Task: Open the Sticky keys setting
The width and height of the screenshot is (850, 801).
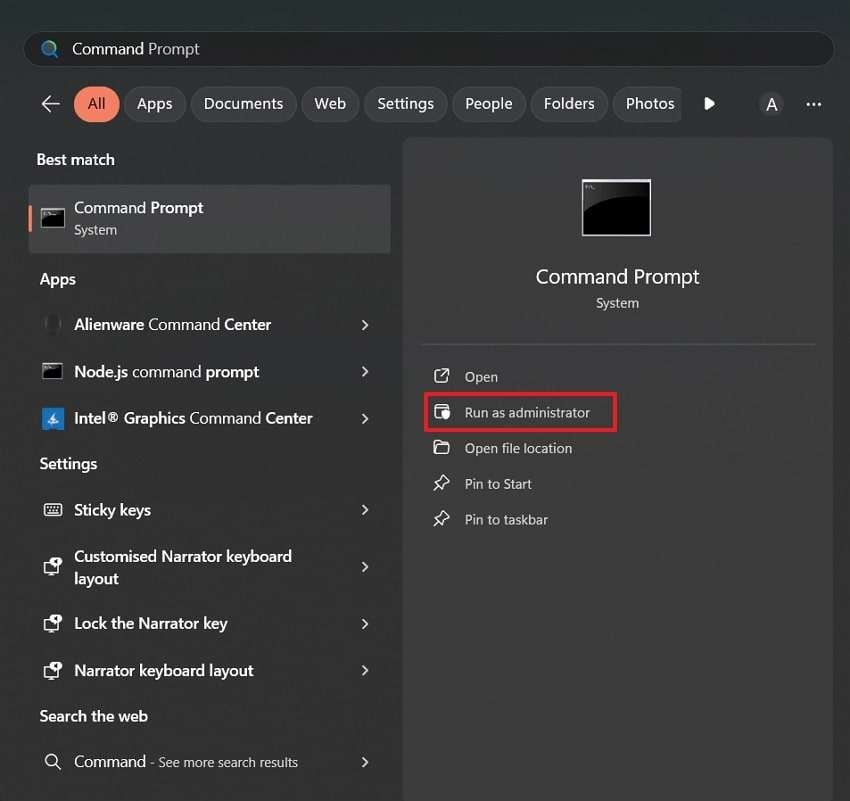Action: pos(209,510)
